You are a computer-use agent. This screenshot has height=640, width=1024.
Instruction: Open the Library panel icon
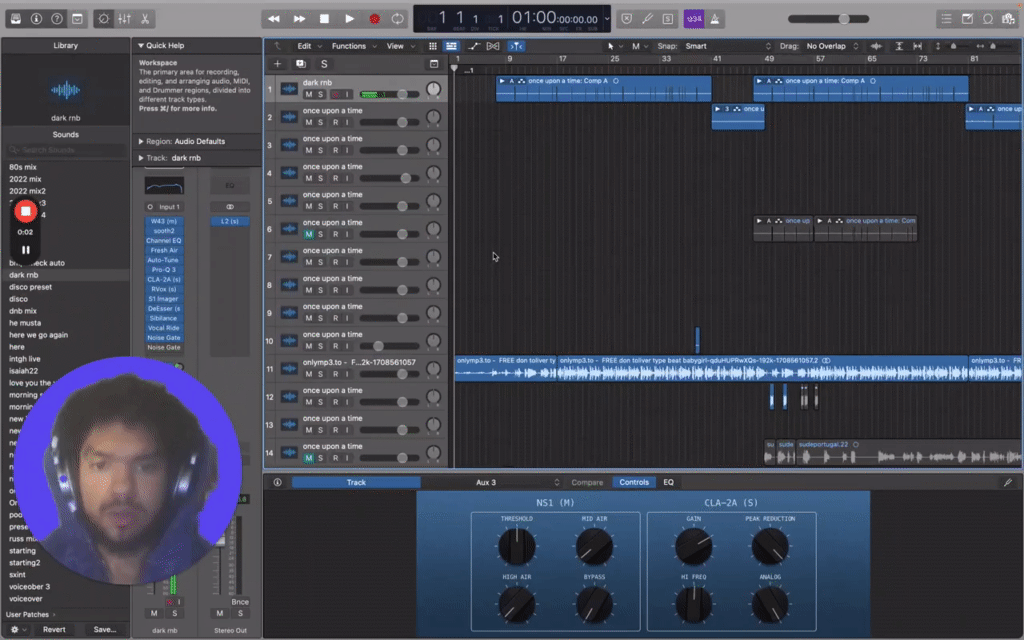coord(16,18)
